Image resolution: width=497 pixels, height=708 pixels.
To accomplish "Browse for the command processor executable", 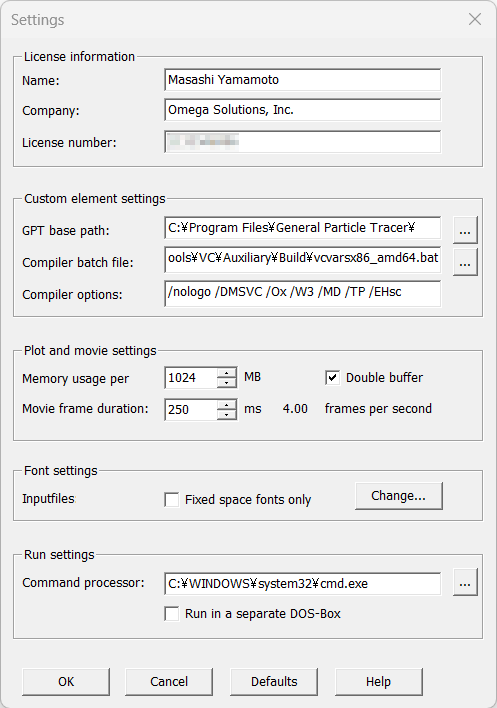I will tap(465, 582).
